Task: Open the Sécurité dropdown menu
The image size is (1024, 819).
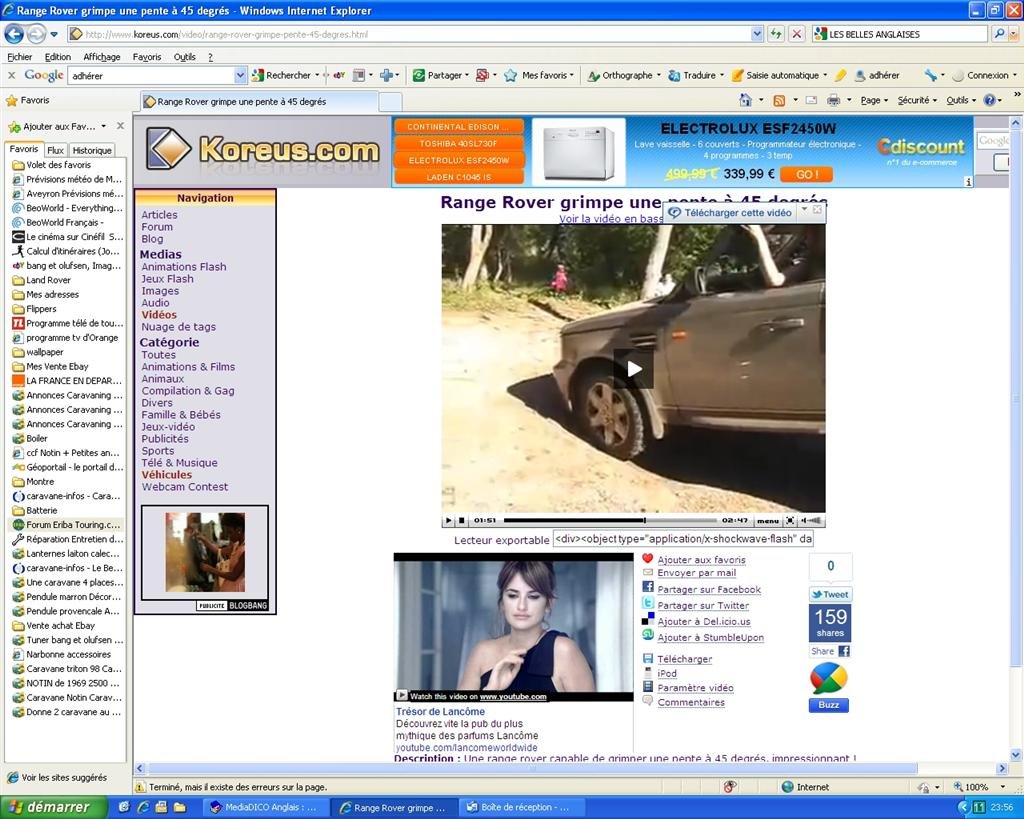Action: pyautogui.click(x=918, y=101)
